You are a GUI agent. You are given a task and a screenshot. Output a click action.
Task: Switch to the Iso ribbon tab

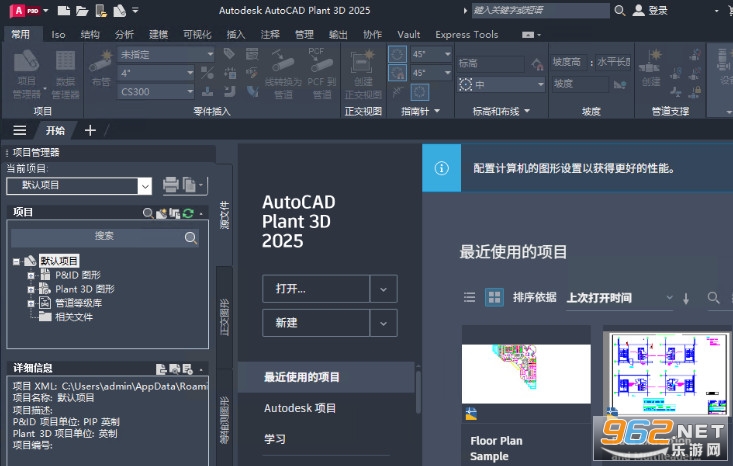[x=58, y=35]
